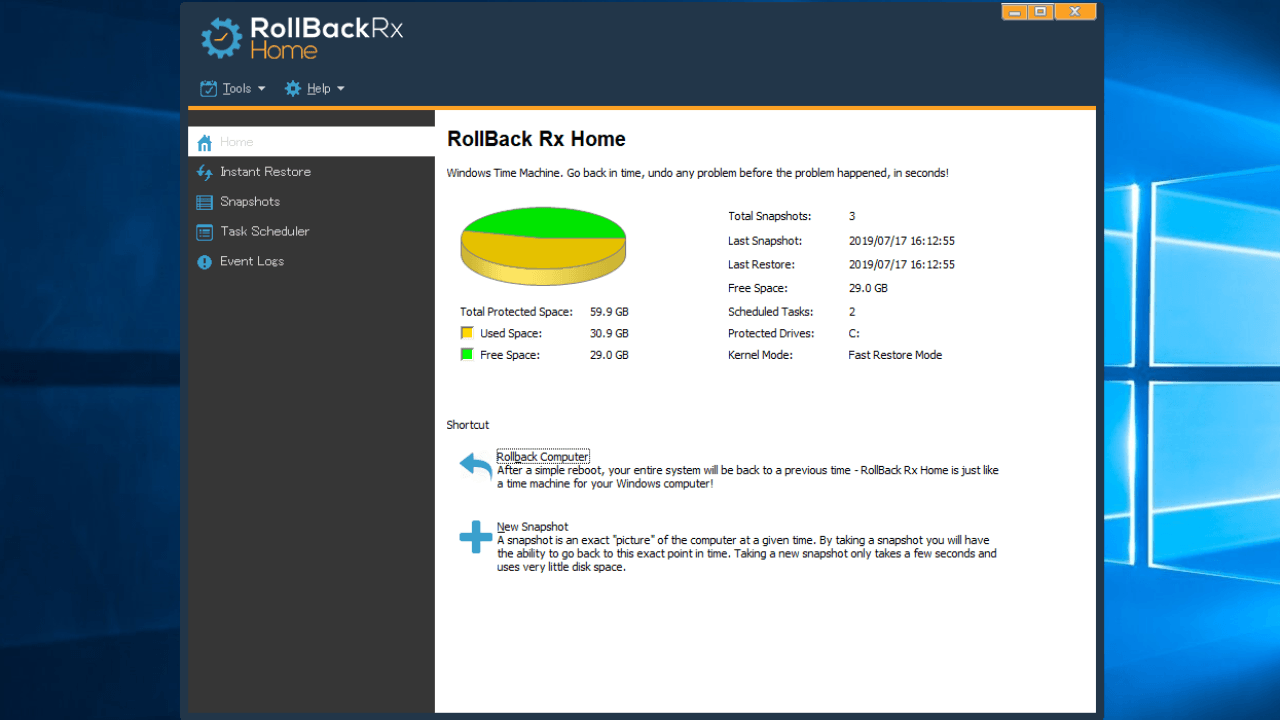Click the 'Kernel Mode:' label
The image size is (1280, 720).
point(760,355)
